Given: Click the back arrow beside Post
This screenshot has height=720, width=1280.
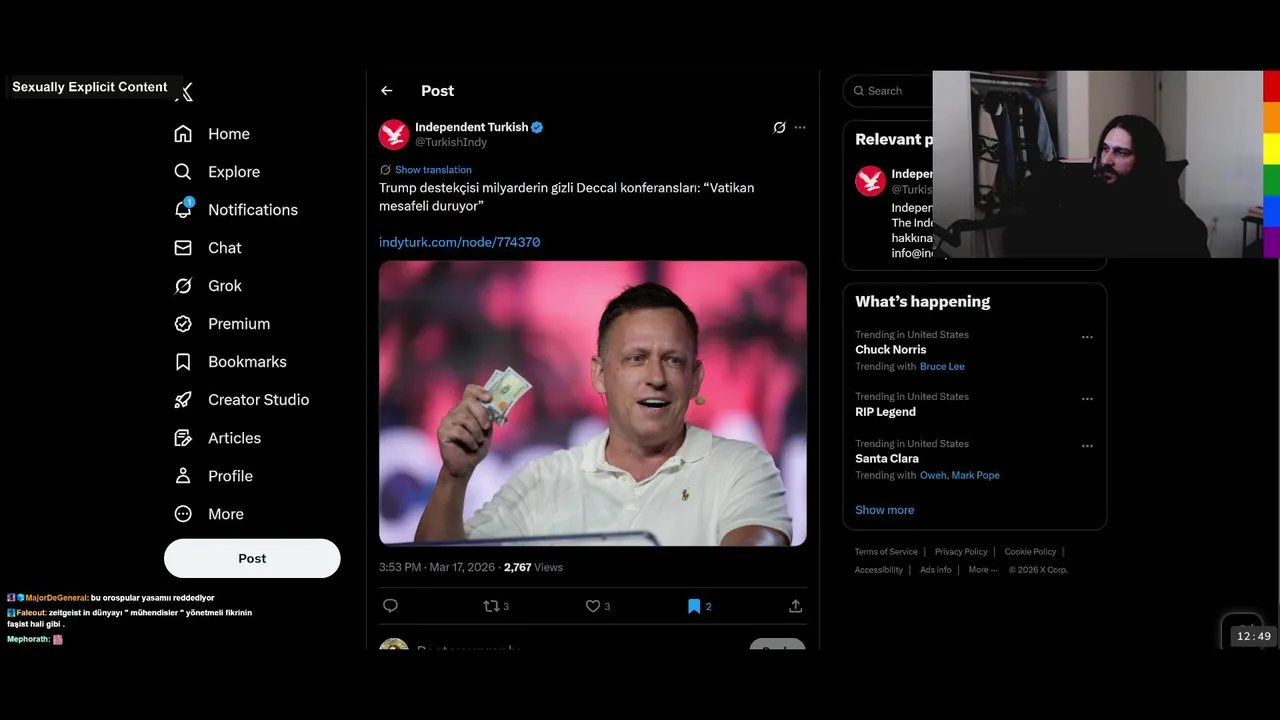Looking at the screenshot, I should pyautogui.click(x=387, y=91).
